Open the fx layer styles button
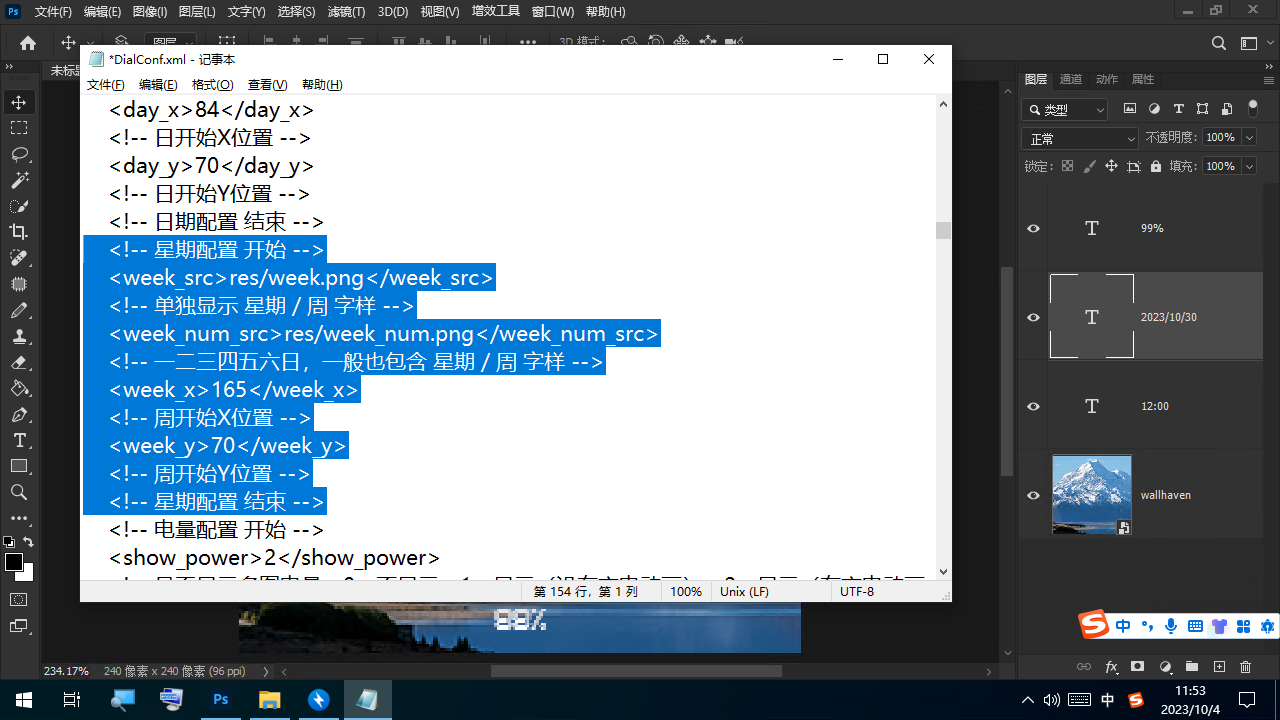The width and height of the screenshot is (1280, 720). 1111,667
